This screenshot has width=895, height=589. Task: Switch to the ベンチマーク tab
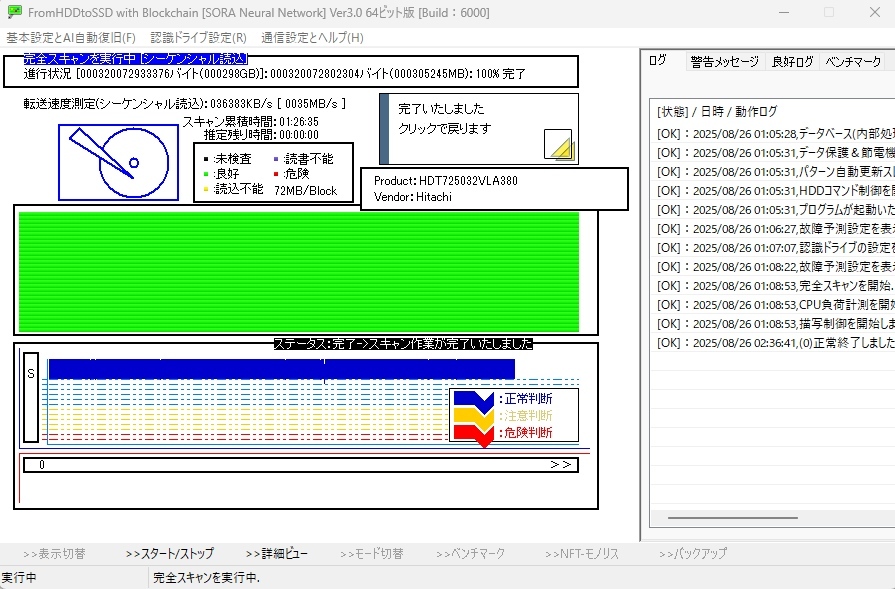coord(853,62)
